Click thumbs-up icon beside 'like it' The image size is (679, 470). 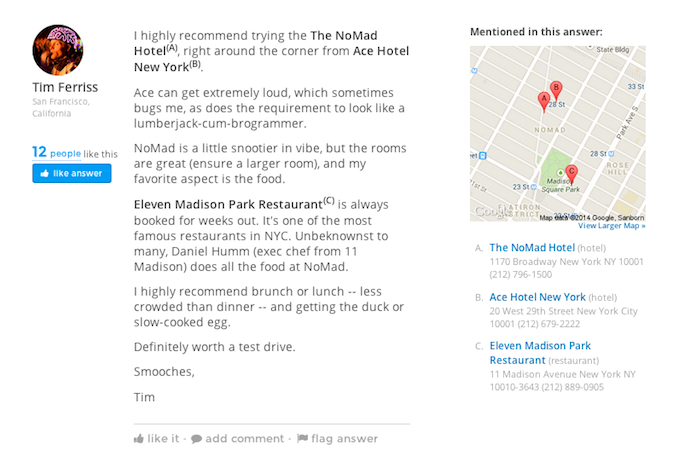pos(139,439)
